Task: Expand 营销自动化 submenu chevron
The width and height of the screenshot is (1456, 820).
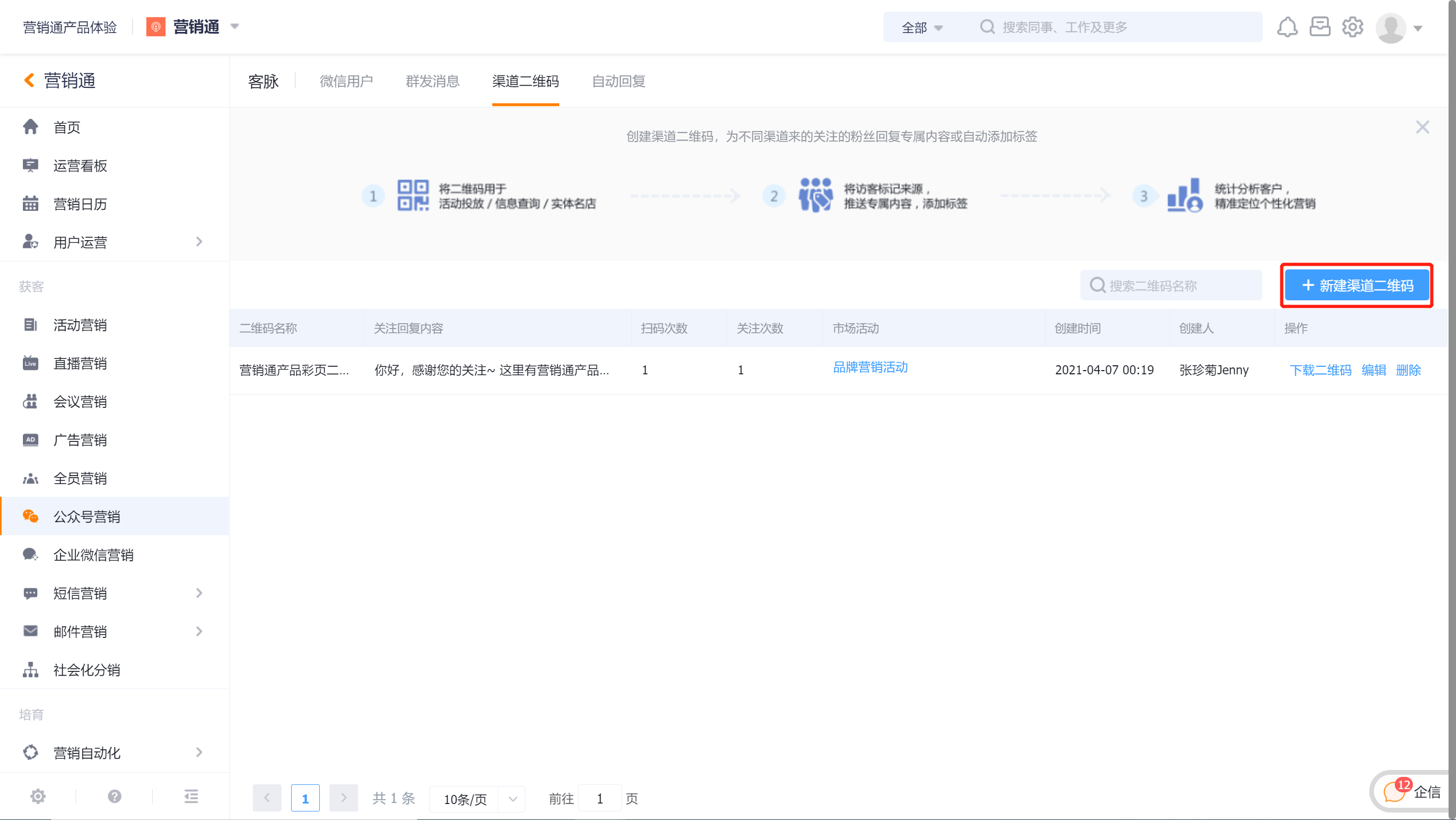Action: point(199,753)
